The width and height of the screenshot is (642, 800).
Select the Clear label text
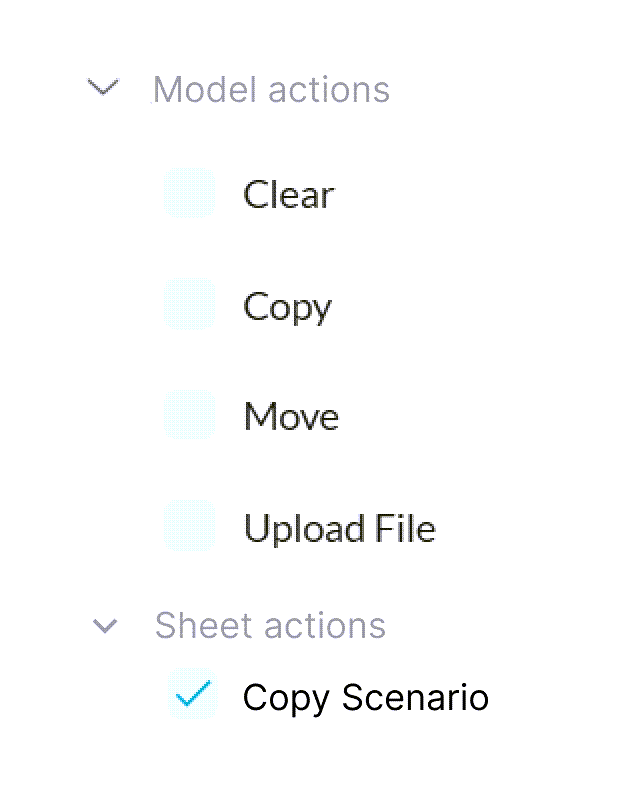pyautogui.click(x=288, y=195)
